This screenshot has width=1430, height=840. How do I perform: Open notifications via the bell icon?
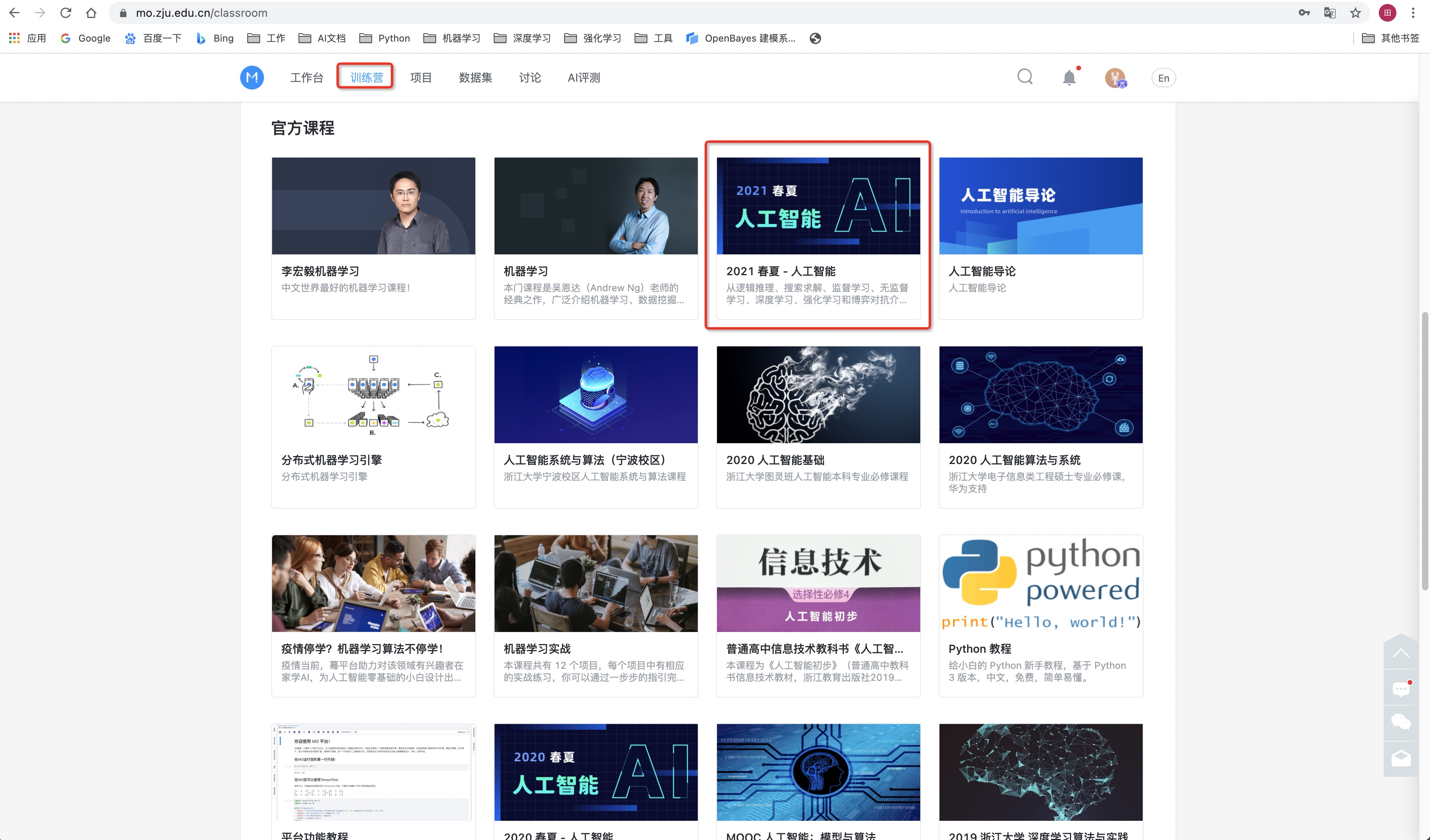[x=1069, y=78]
